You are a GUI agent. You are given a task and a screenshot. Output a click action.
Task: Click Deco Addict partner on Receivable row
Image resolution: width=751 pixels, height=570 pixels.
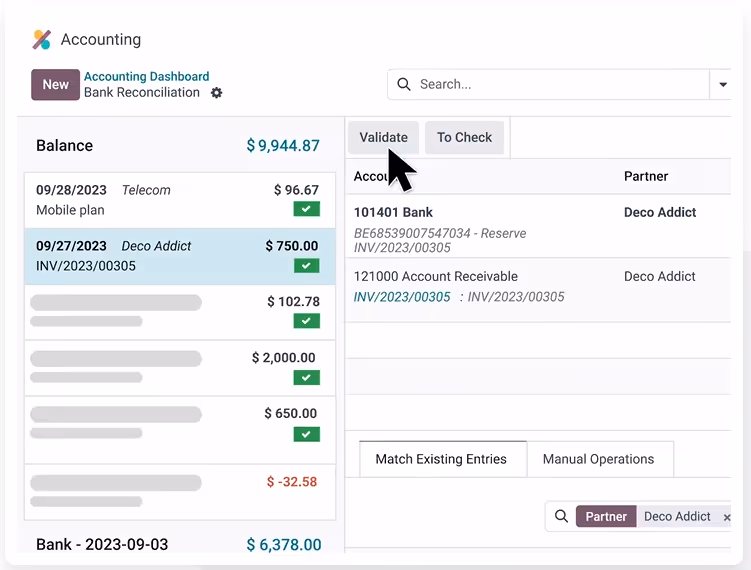660,276
